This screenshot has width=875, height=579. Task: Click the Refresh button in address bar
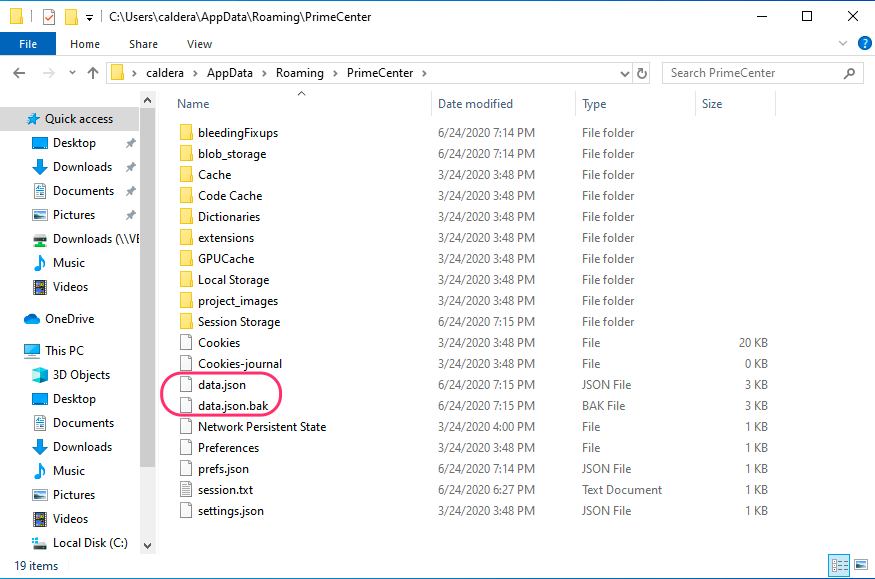point(642,73)
